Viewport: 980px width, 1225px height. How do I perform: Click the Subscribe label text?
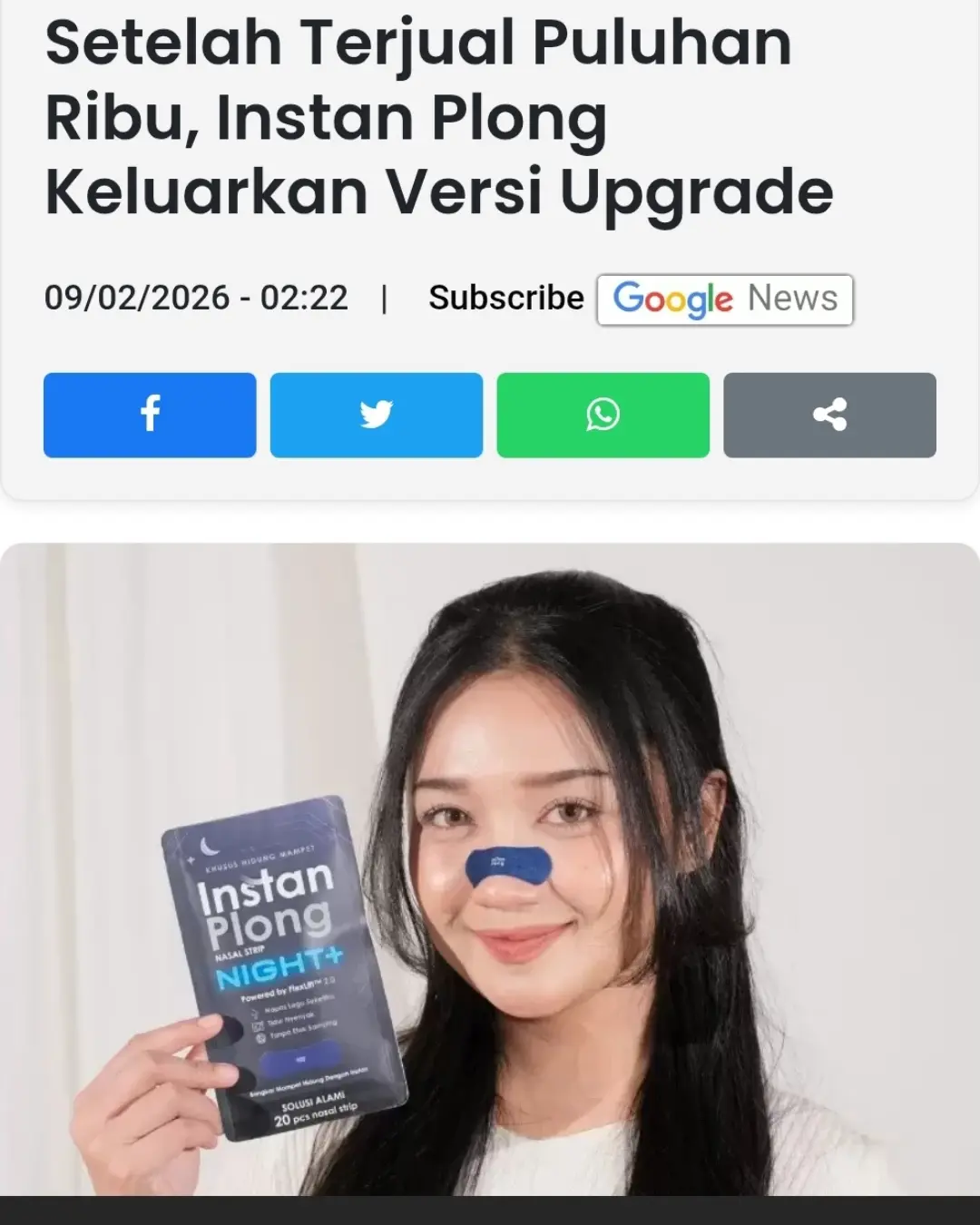(x=506, y=298)
